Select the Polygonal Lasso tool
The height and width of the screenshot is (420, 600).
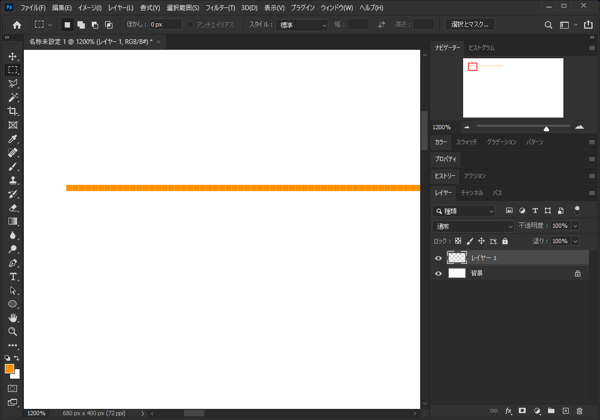pyautogui.click(x=13, y=84)
